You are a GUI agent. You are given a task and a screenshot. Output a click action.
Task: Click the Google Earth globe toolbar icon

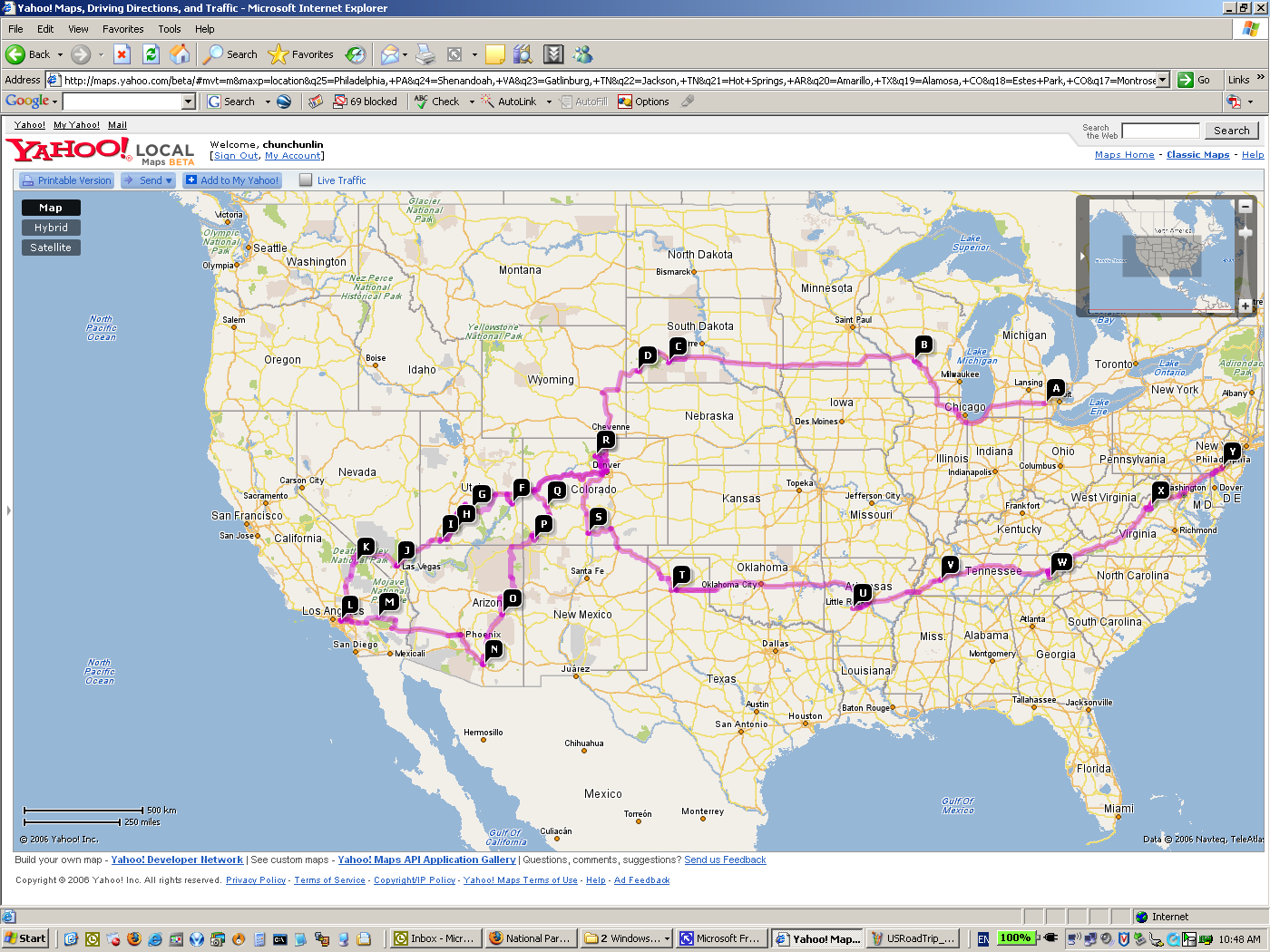coord(284,102)
